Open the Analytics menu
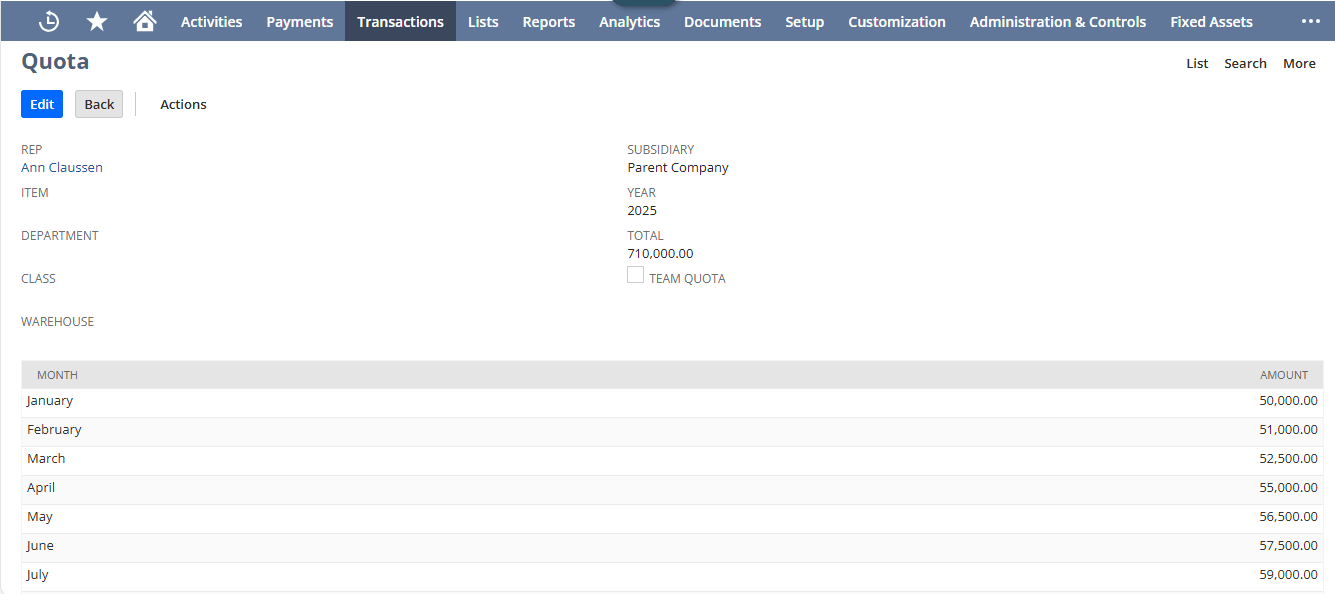 click(x=629, y=21)
